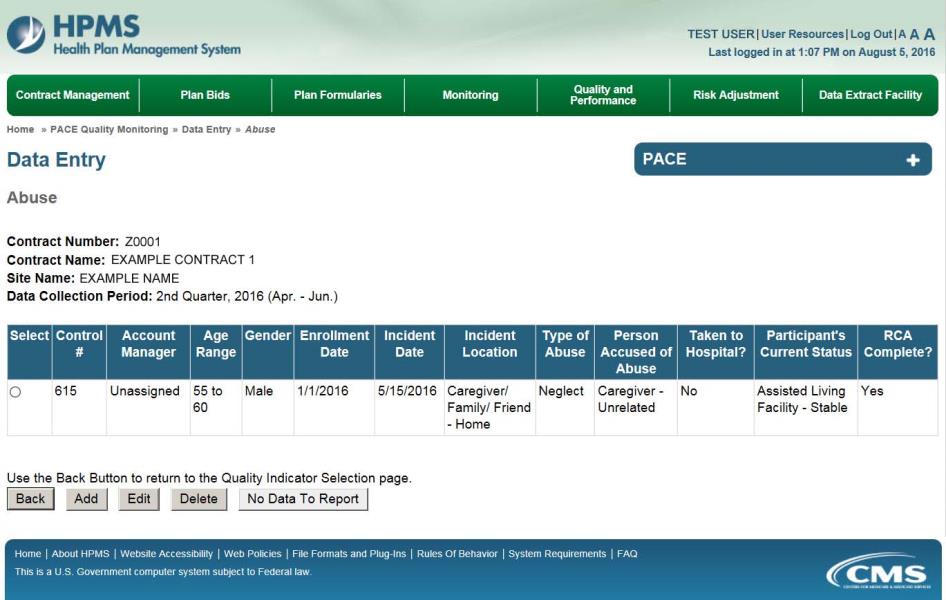Image resolution: width=946 pixels, height=600 pixels.
Task: Open Website Accessibility footer link
Action: pos(167,554)
